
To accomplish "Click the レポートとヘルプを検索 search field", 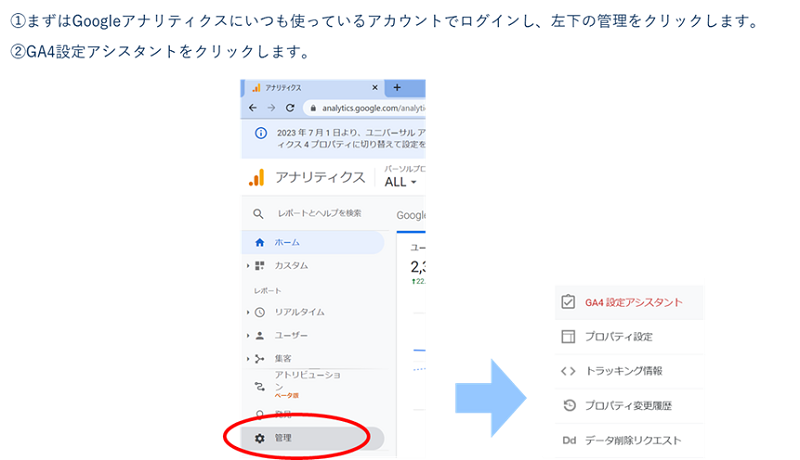I will [319, 213].
